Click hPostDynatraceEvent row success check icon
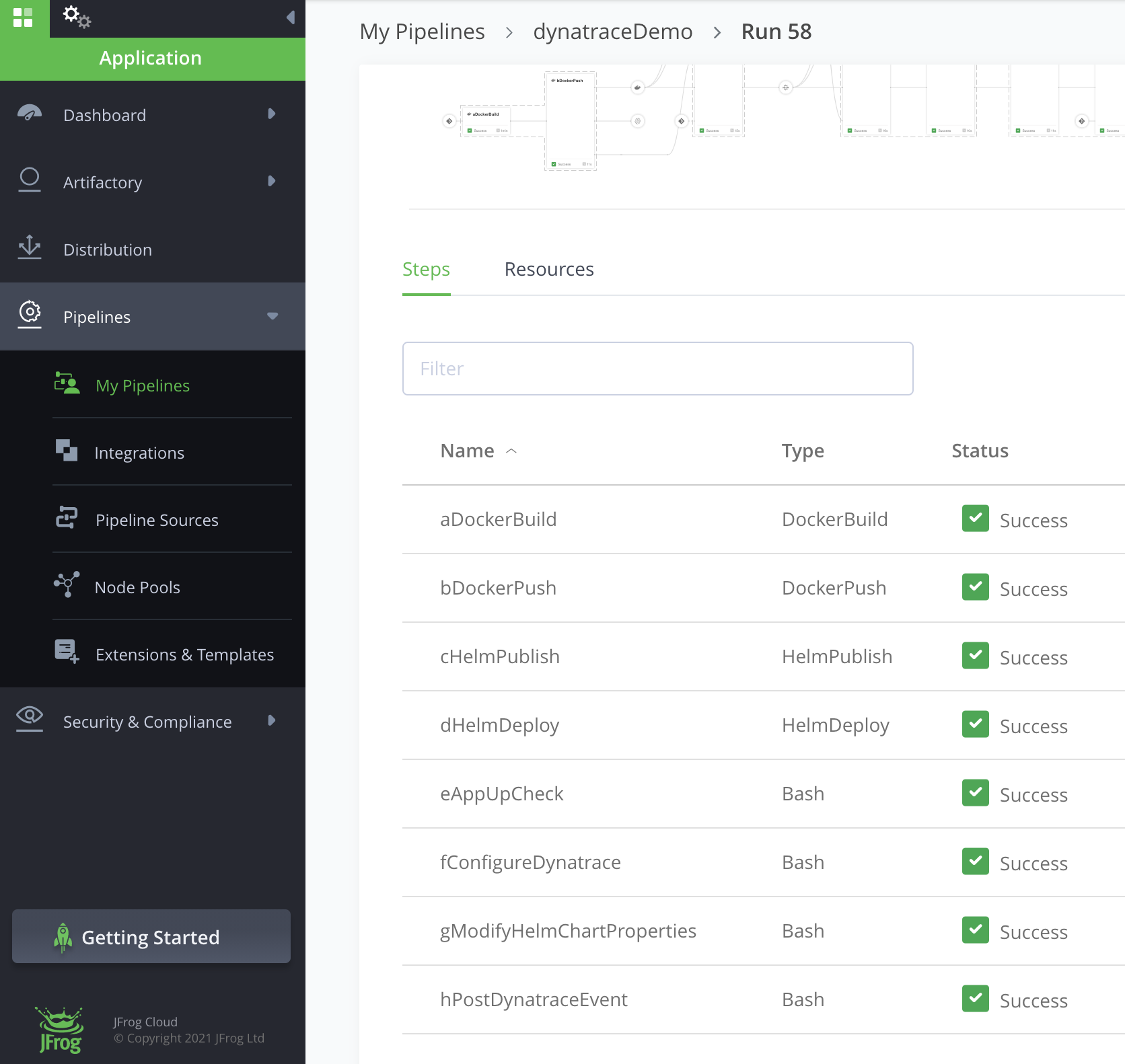Image resolution: width=1125 pixels, height=1064 pixels. (976, 999)
